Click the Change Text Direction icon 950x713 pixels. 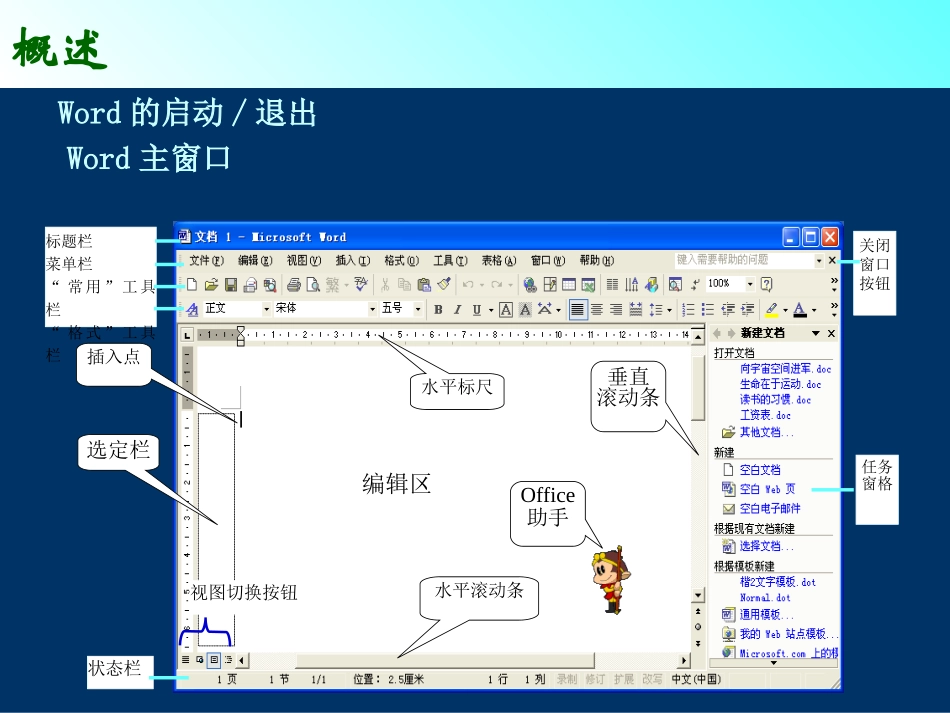click(x=632, y=284)
